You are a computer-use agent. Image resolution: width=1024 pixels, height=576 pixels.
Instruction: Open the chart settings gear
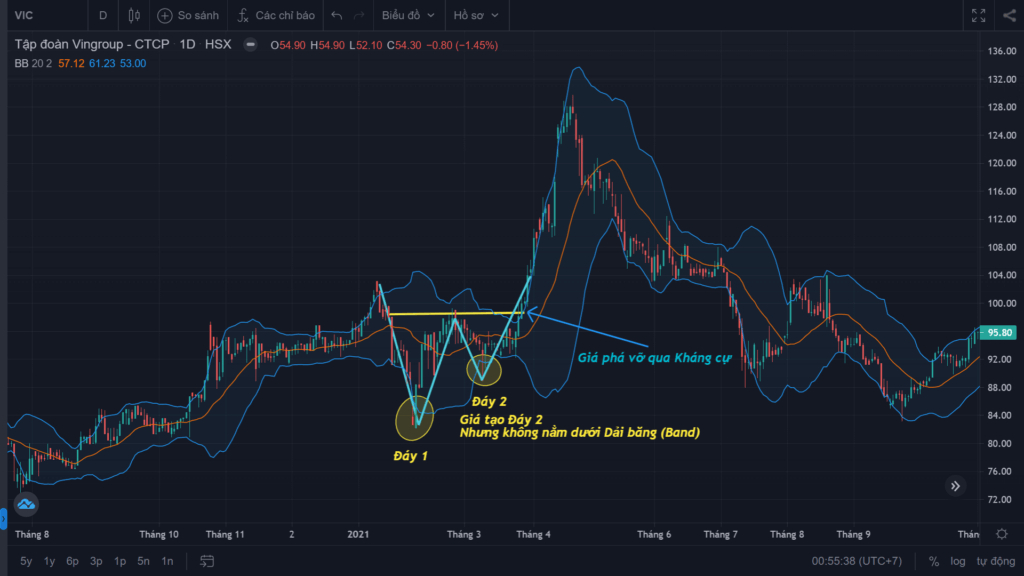[1002, 534]
